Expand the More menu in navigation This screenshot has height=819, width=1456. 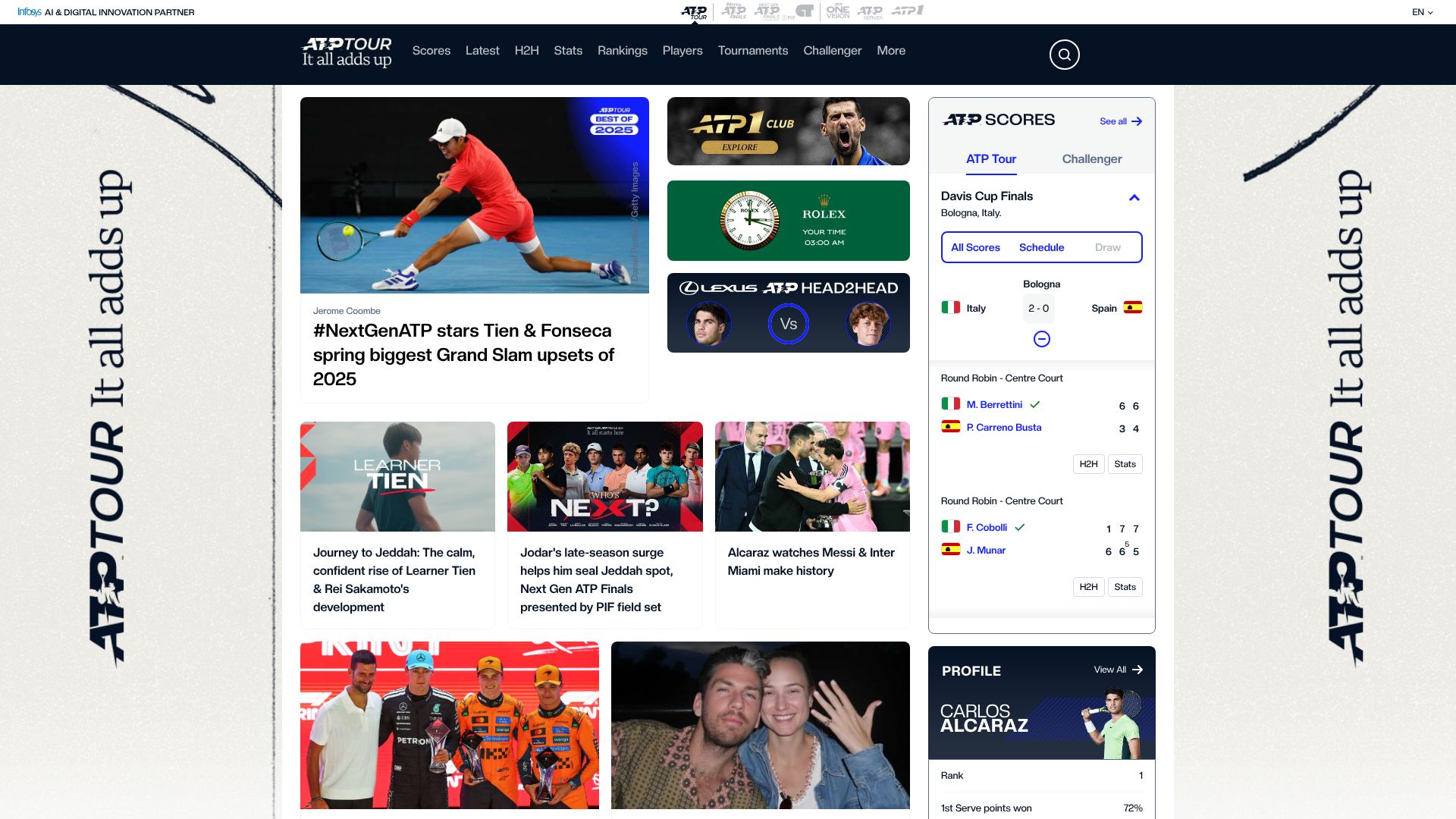pyautogui.click(x=891, y=51)
